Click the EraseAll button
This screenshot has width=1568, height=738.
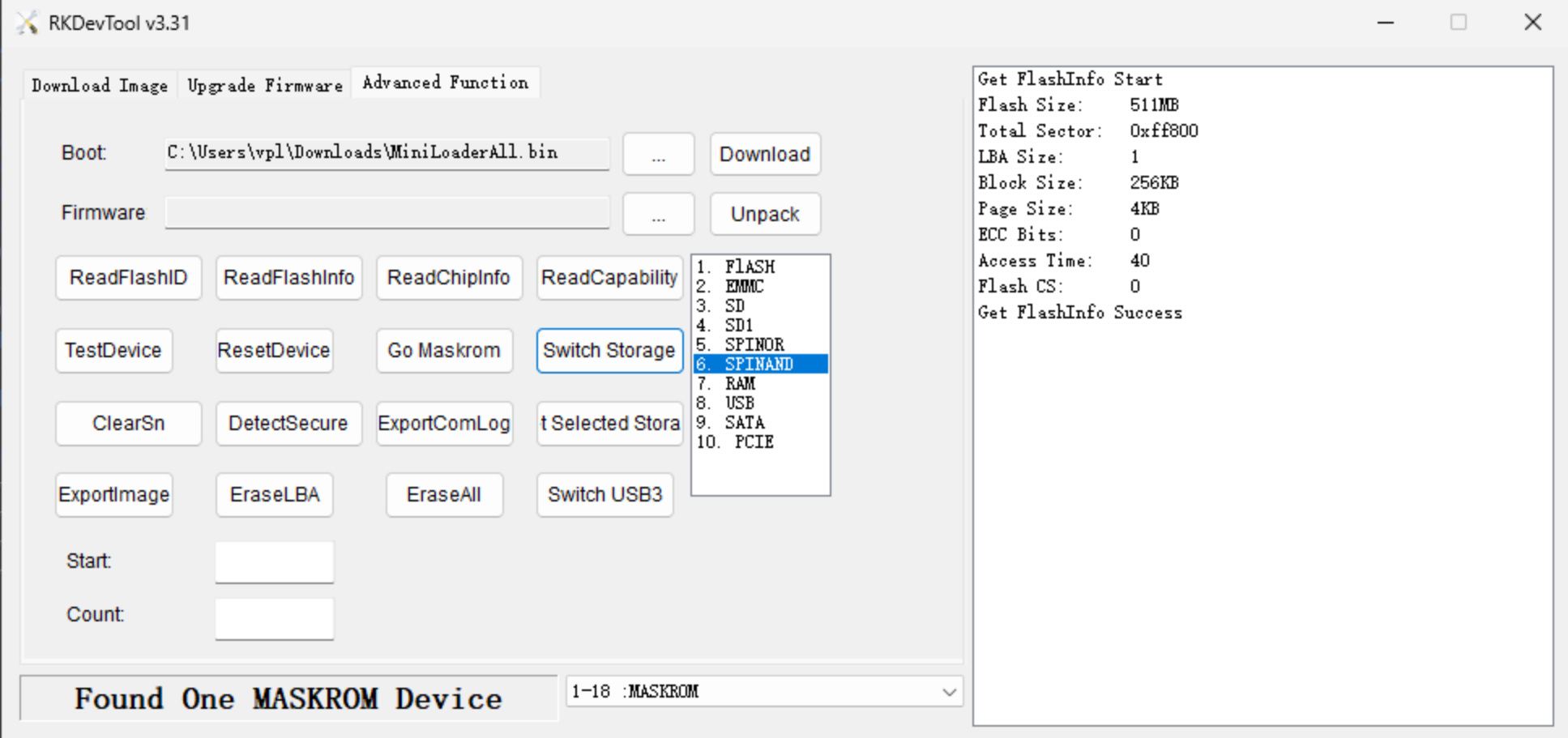coord(444,495)
